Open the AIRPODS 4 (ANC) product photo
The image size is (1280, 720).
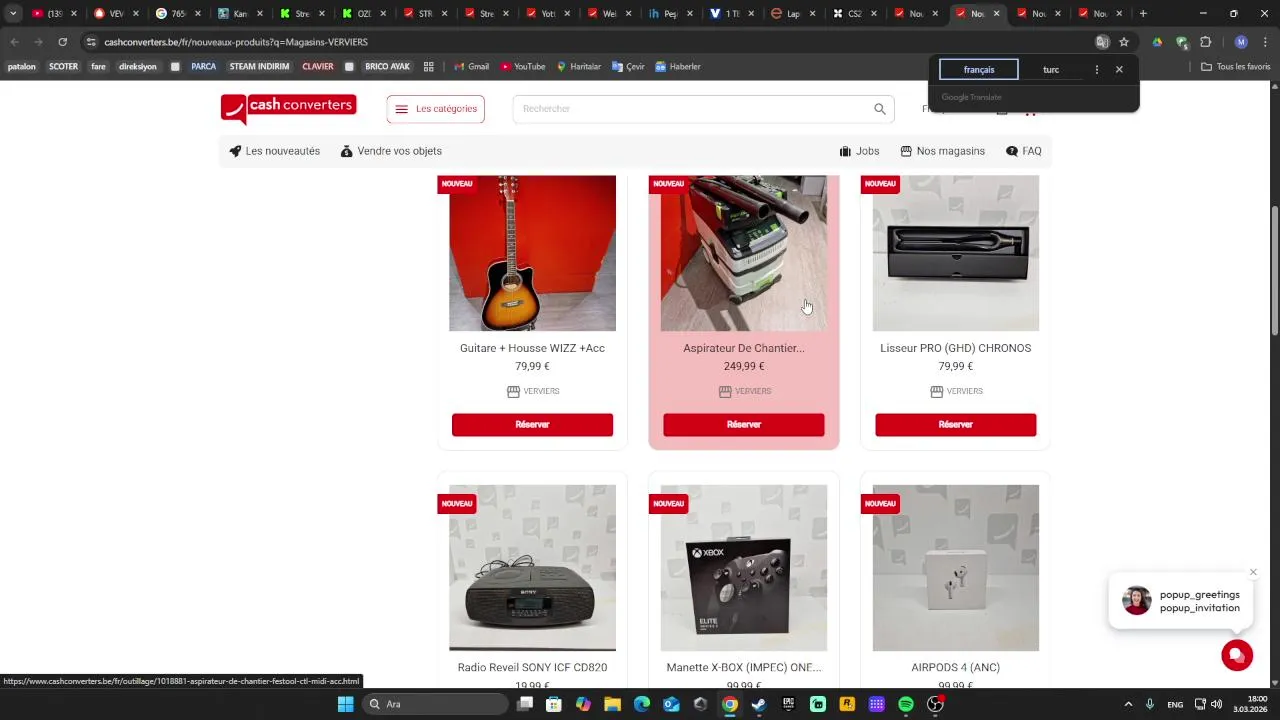(x=956, y=568)
